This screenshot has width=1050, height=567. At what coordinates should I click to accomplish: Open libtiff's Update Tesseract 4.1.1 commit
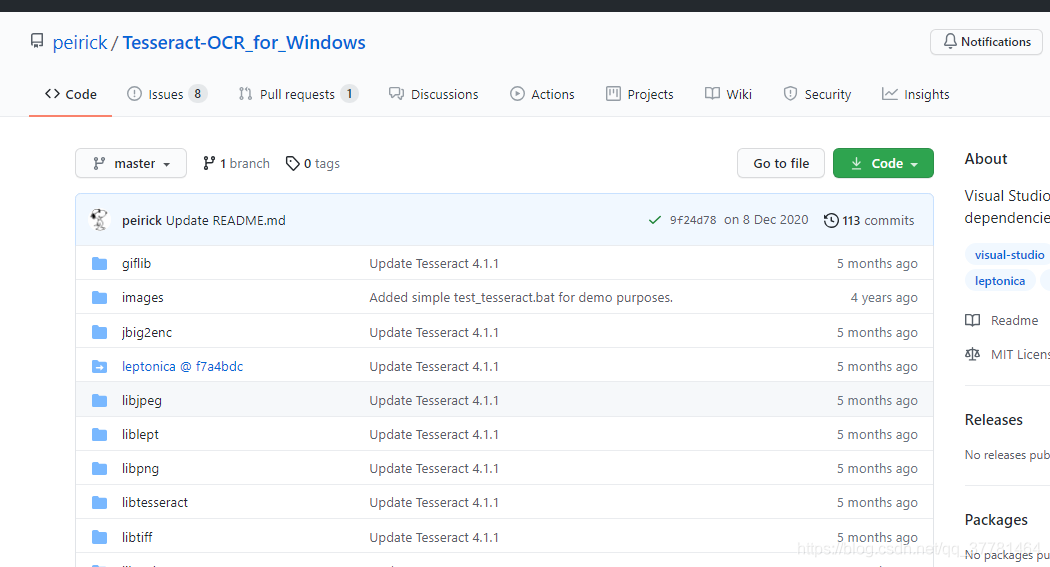(x=434, y=537)
